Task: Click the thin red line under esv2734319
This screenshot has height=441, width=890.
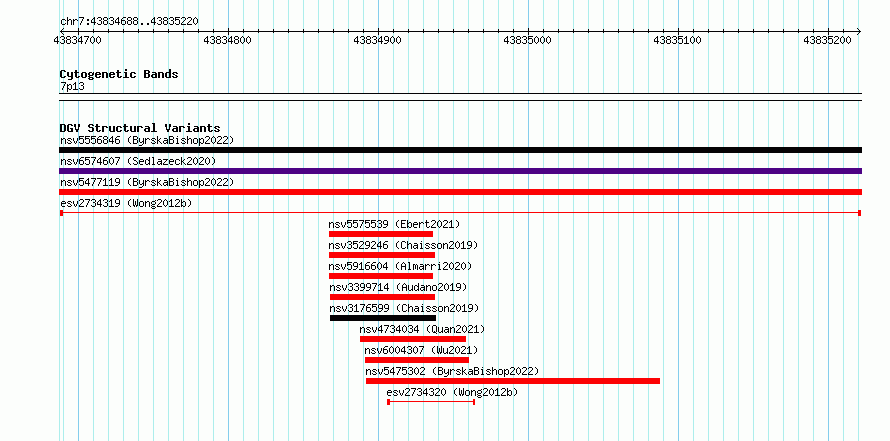Action: click(460, 213)
